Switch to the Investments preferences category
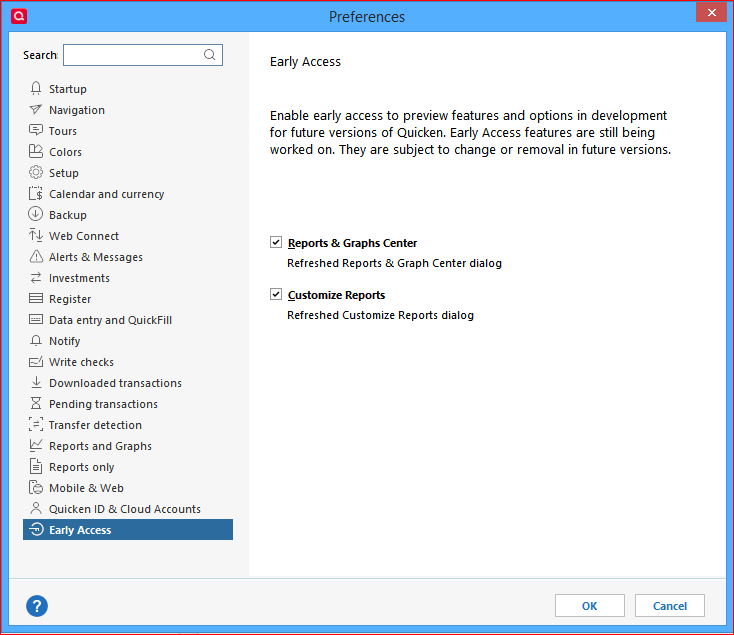The height and width of the screenshot is (635, 734). [x=79, y=278]
